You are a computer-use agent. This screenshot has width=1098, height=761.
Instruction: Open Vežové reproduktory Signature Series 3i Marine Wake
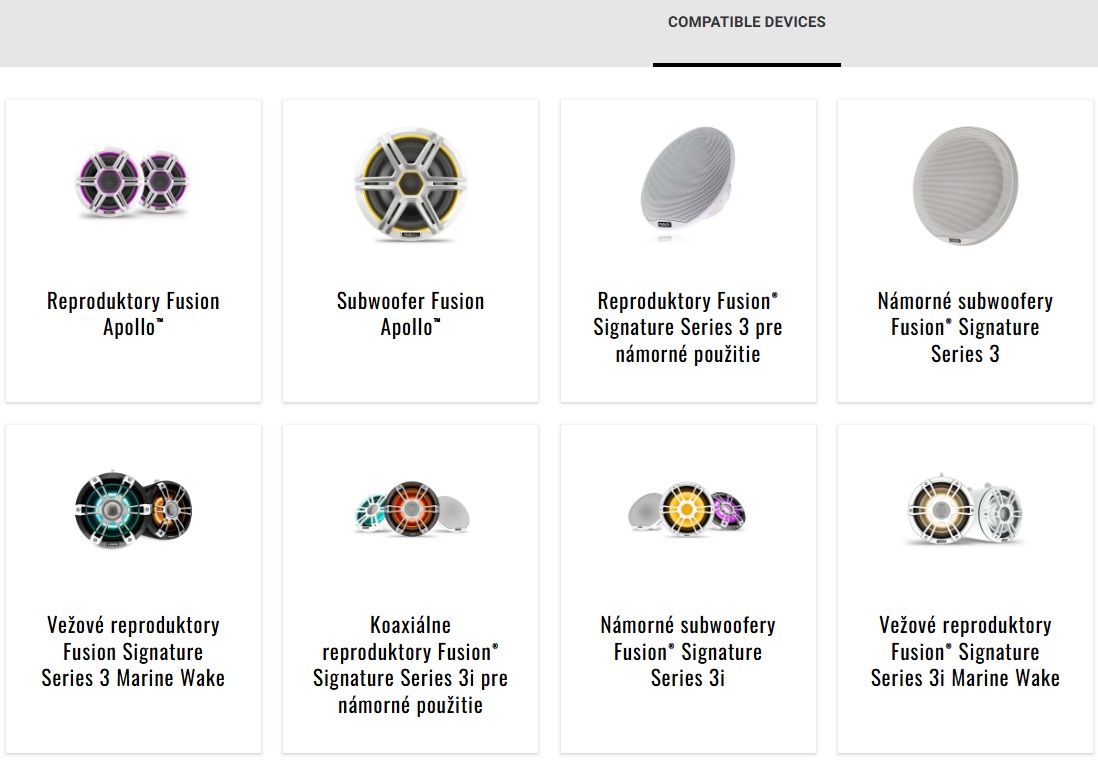pos(965,651)
